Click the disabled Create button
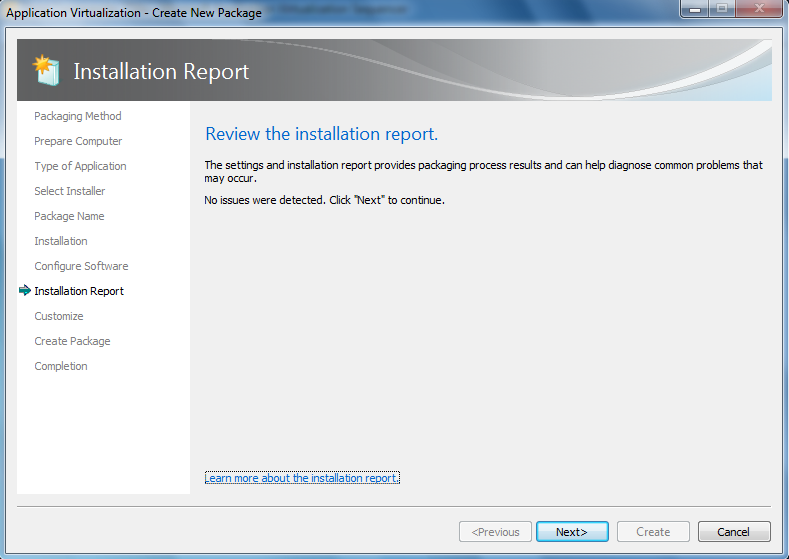The image size is (789, 559). coord(653,532)
